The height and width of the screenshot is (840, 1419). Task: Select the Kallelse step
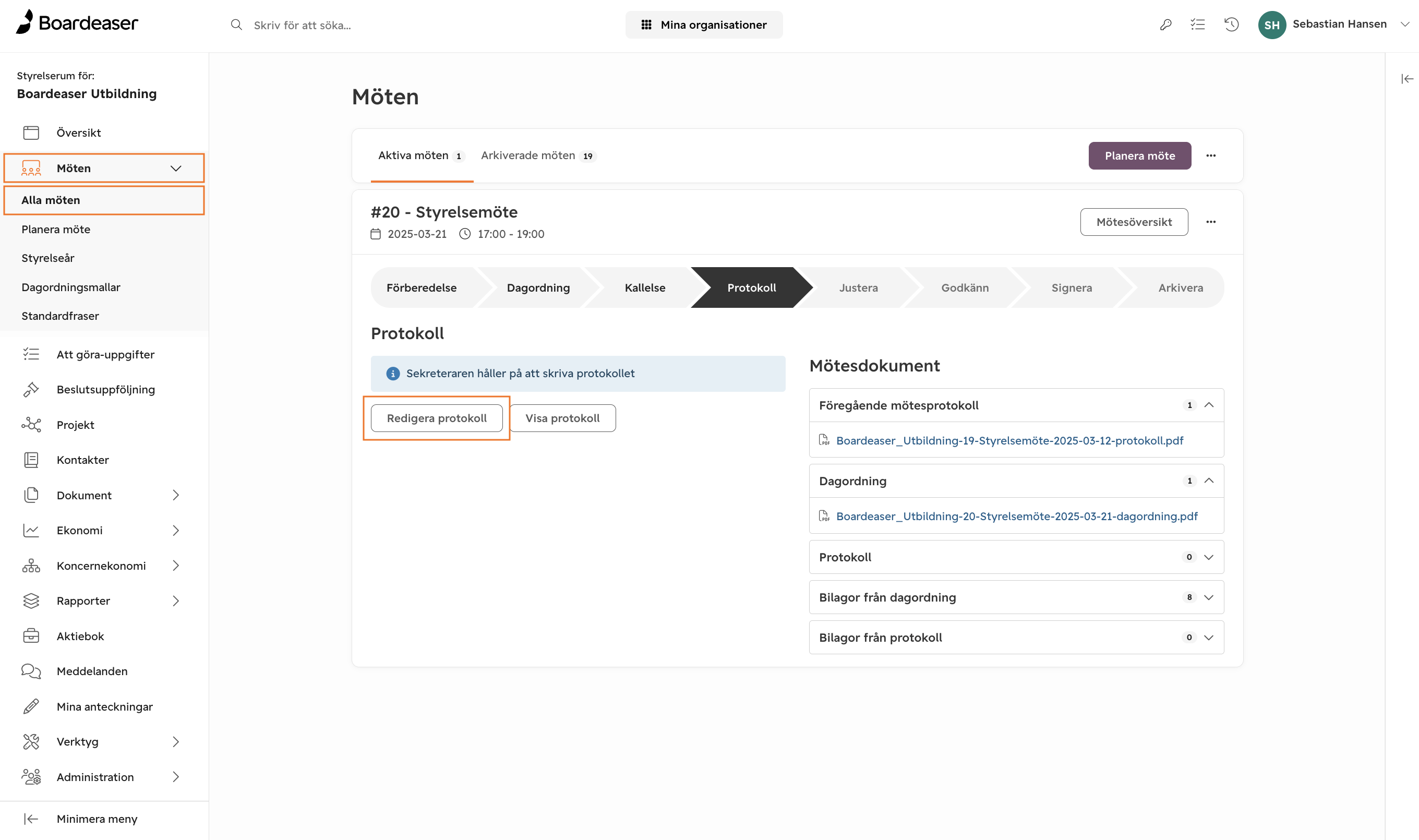pos(645,287)
